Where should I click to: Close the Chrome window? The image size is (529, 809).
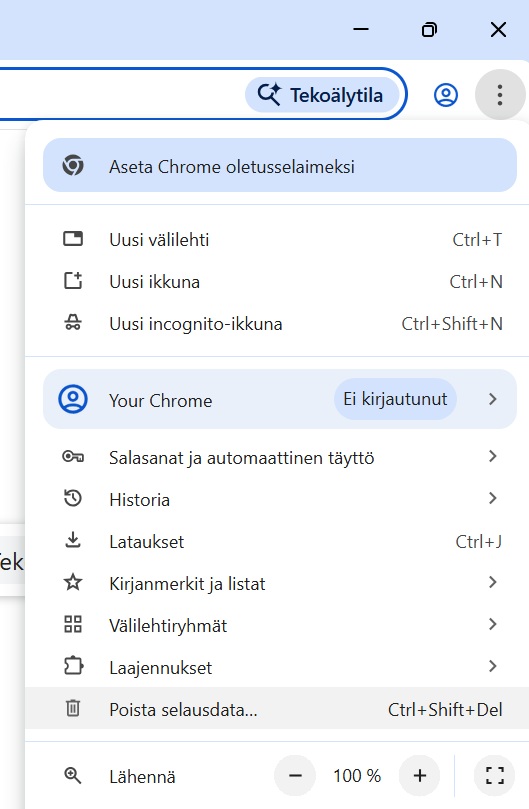click(498, 29)
